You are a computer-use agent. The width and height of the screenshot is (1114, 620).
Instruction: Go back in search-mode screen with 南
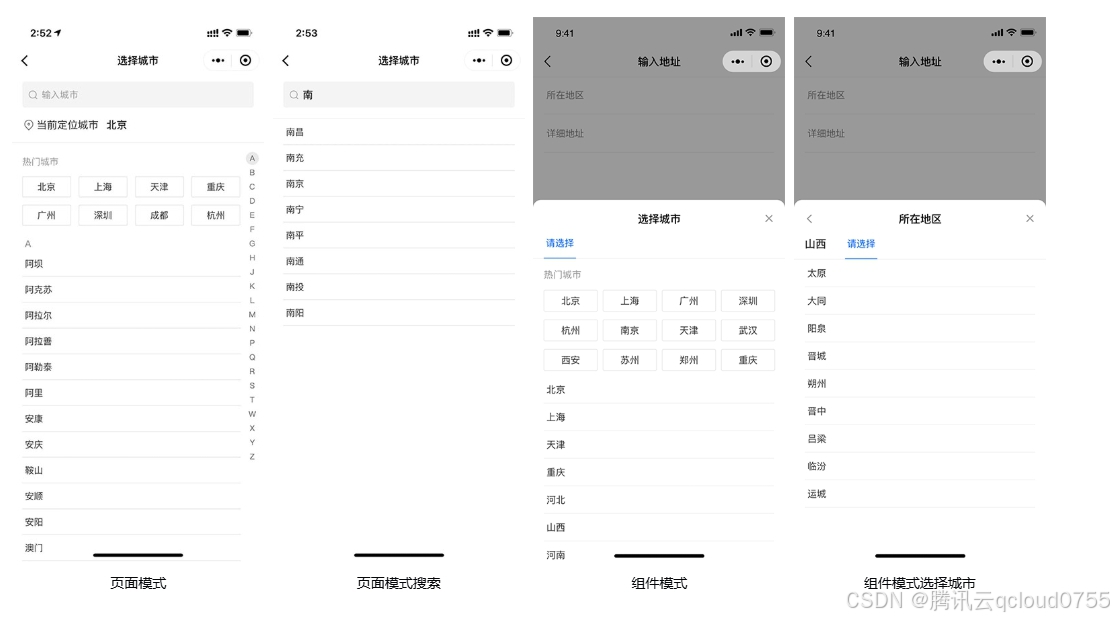[286, 61]
